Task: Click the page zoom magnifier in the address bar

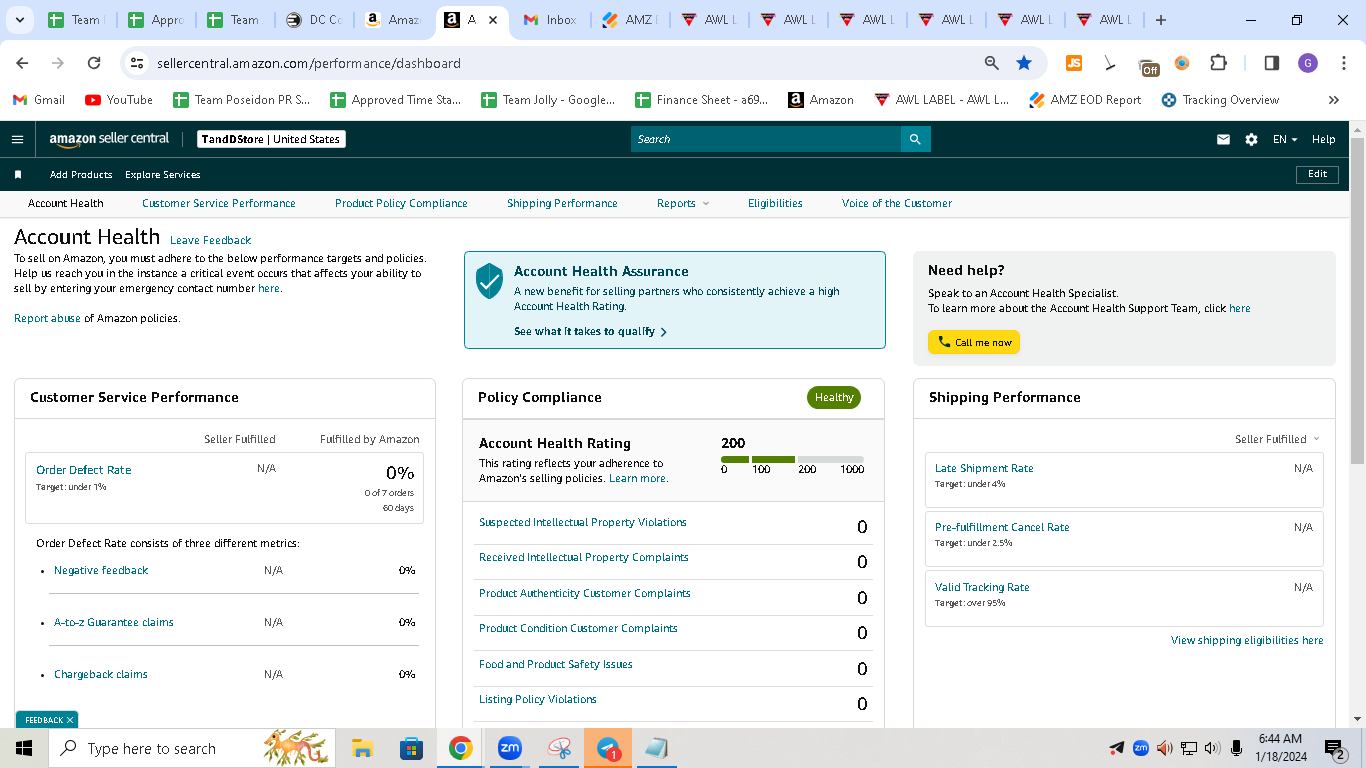Action: (992, 63)
